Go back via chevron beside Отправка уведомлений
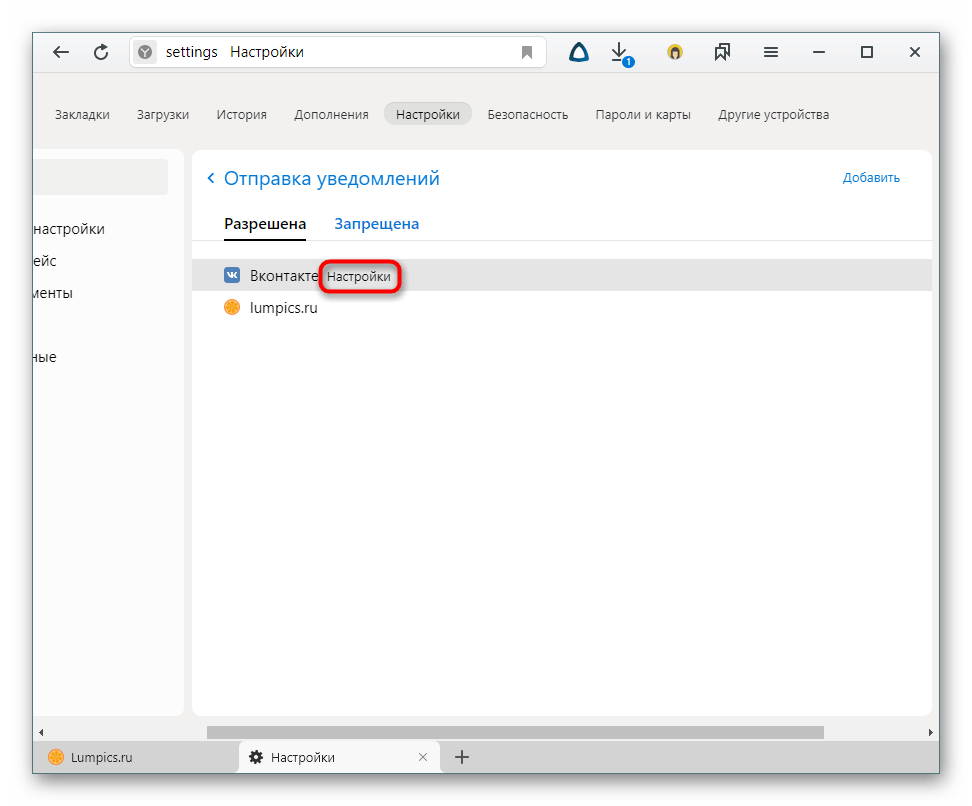972x806 pixels. point(211,179)
